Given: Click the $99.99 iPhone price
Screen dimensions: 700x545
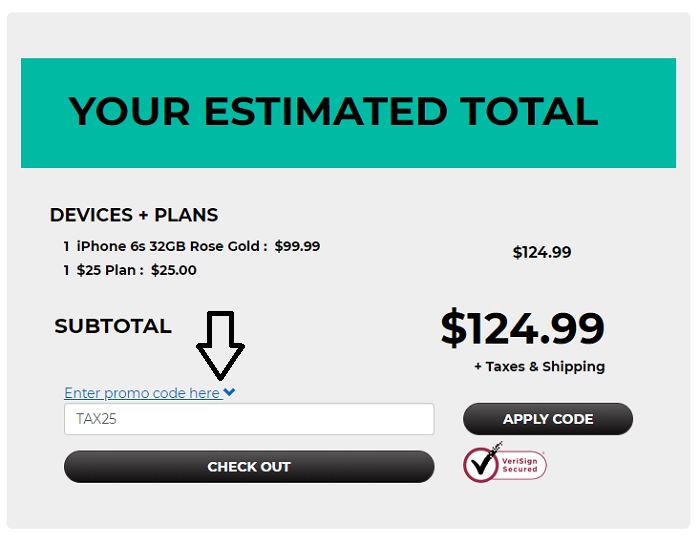Looking at the screenshot, I should coord(297,246).
